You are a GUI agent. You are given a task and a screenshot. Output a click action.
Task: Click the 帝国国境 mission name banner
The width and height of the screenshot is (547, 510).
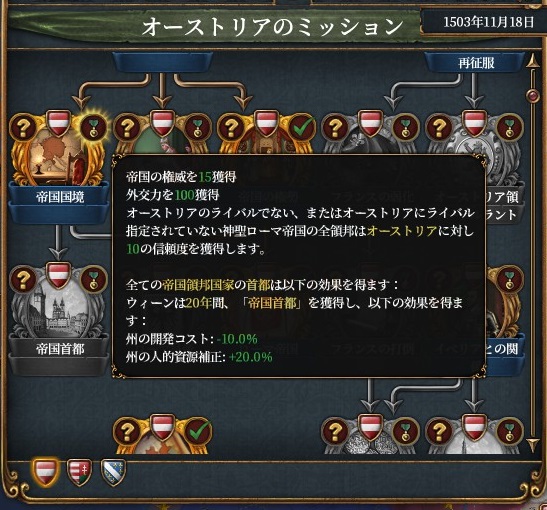tap(60, 197)
